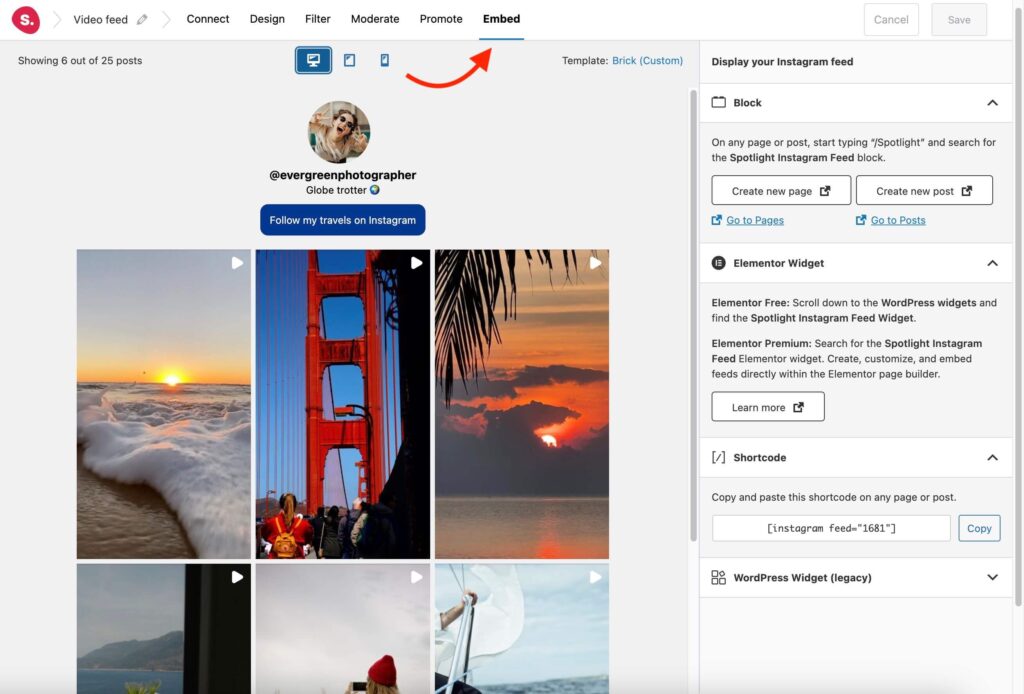Select the tablet preview icon
The width and height of the screenshot is (1024, 694).
pos(349,60)
